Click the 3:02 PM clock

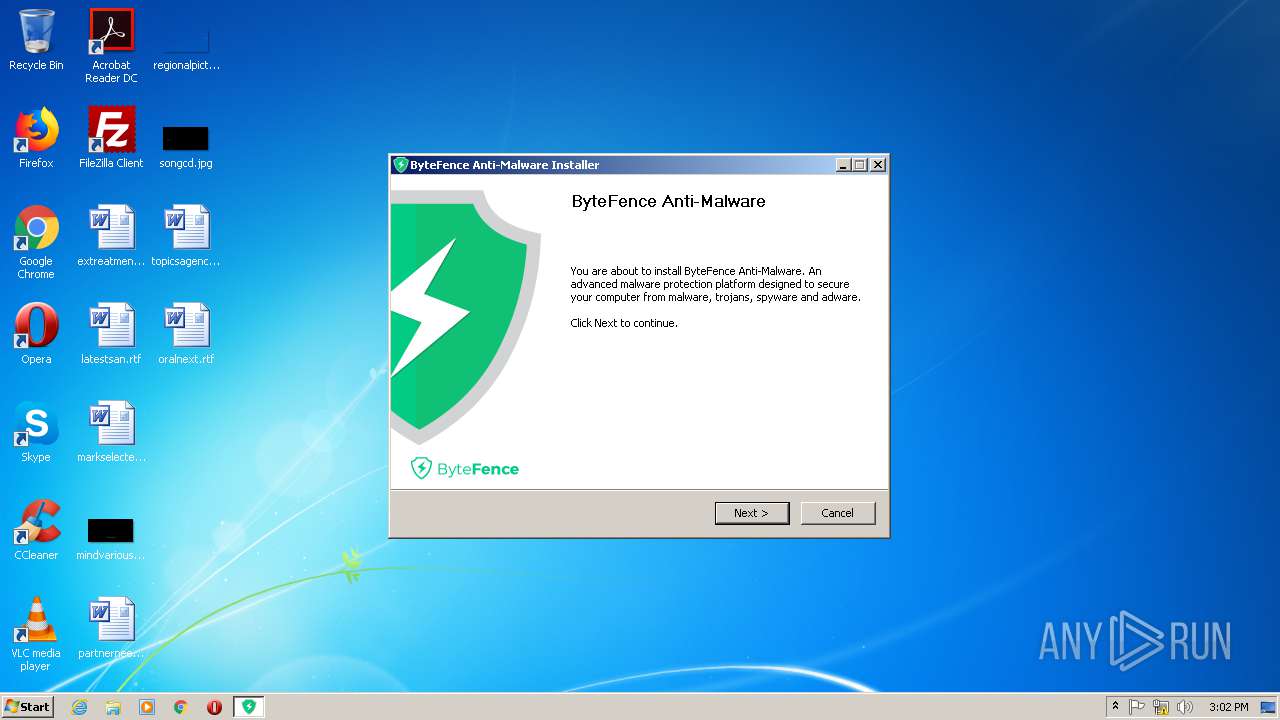[1228, 707]
